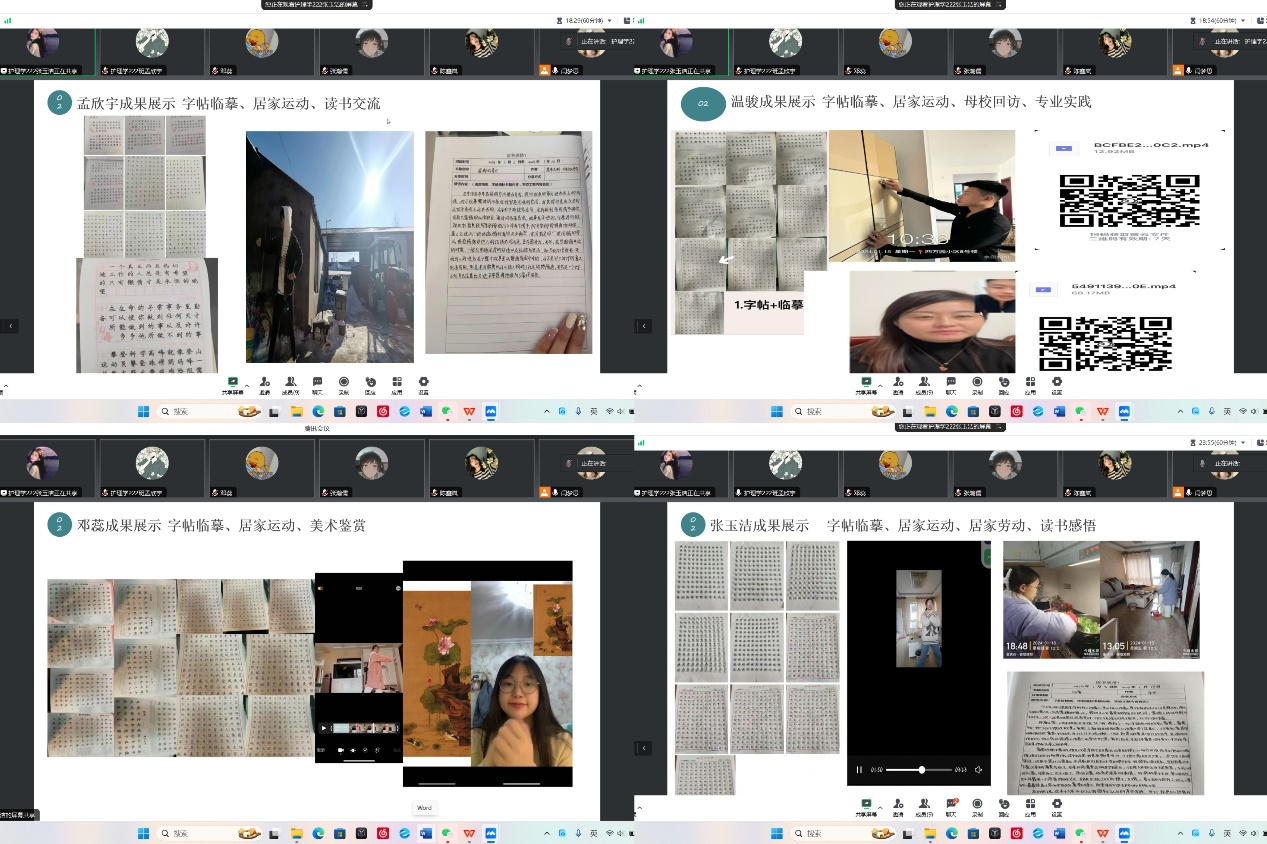Image resolution: width=1267 pixels, height=844 pixels.
Task: Click taskbar search box under 孟欣宇 slide
Action: point(195,411)
